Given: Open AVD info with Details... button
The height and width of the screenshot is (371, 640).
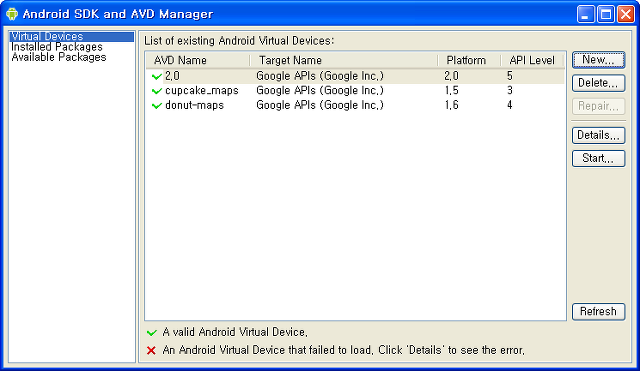Looking at the screenshot, I should [x=598, y=135].
